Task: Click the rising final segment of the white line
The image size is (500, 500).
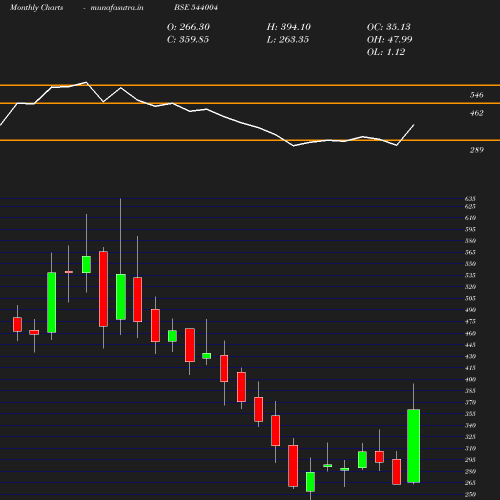Action: (x=405, y=135)
